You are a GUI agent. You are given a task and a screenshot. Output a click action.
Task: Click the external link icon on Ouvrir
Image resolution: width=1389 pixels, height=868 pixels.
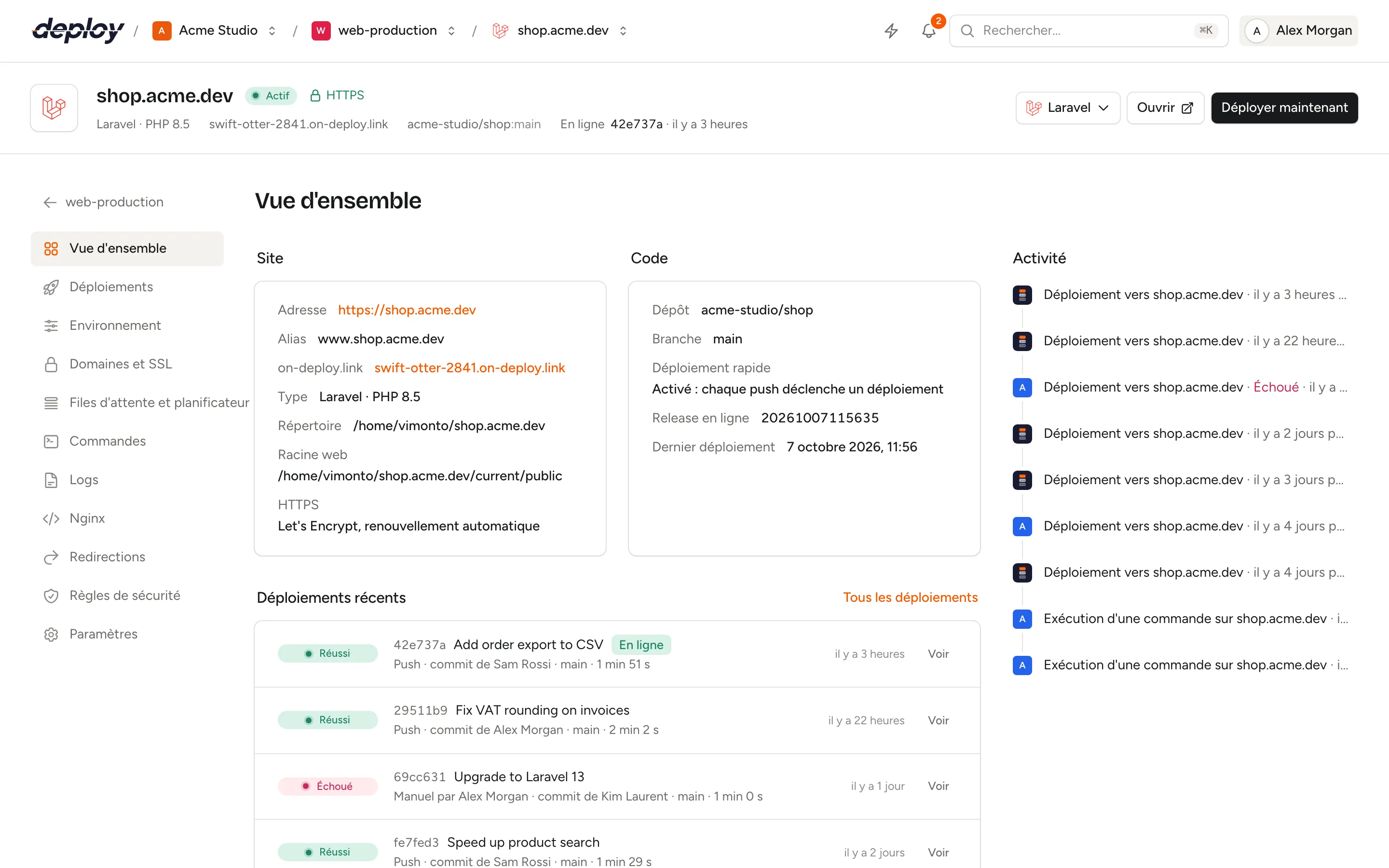pyautogui.click(x=1187, y=108)
